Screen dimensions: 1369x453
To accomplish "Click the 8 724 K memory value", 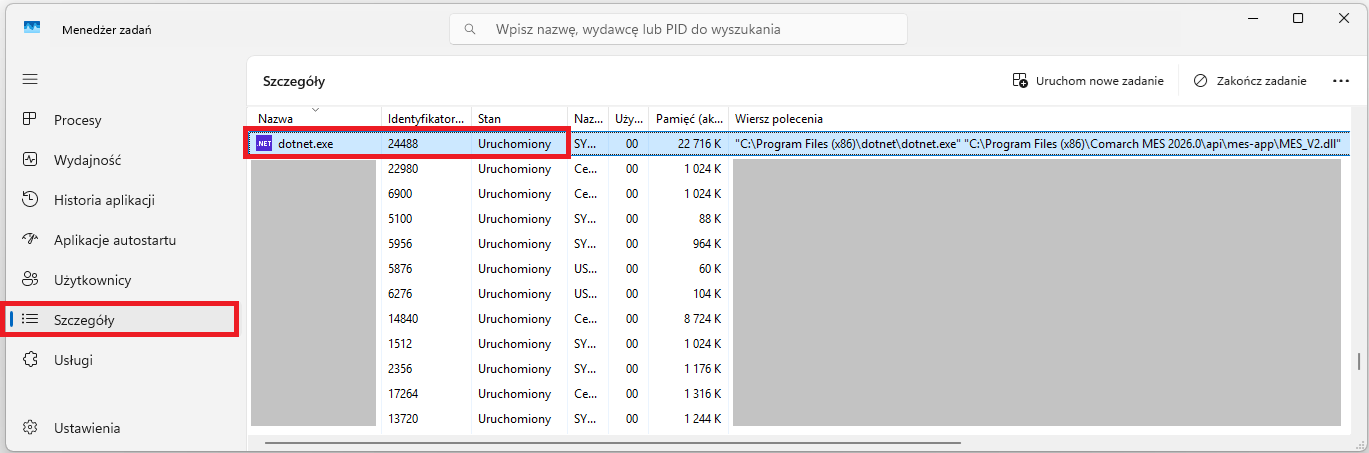I will [702, 319].
